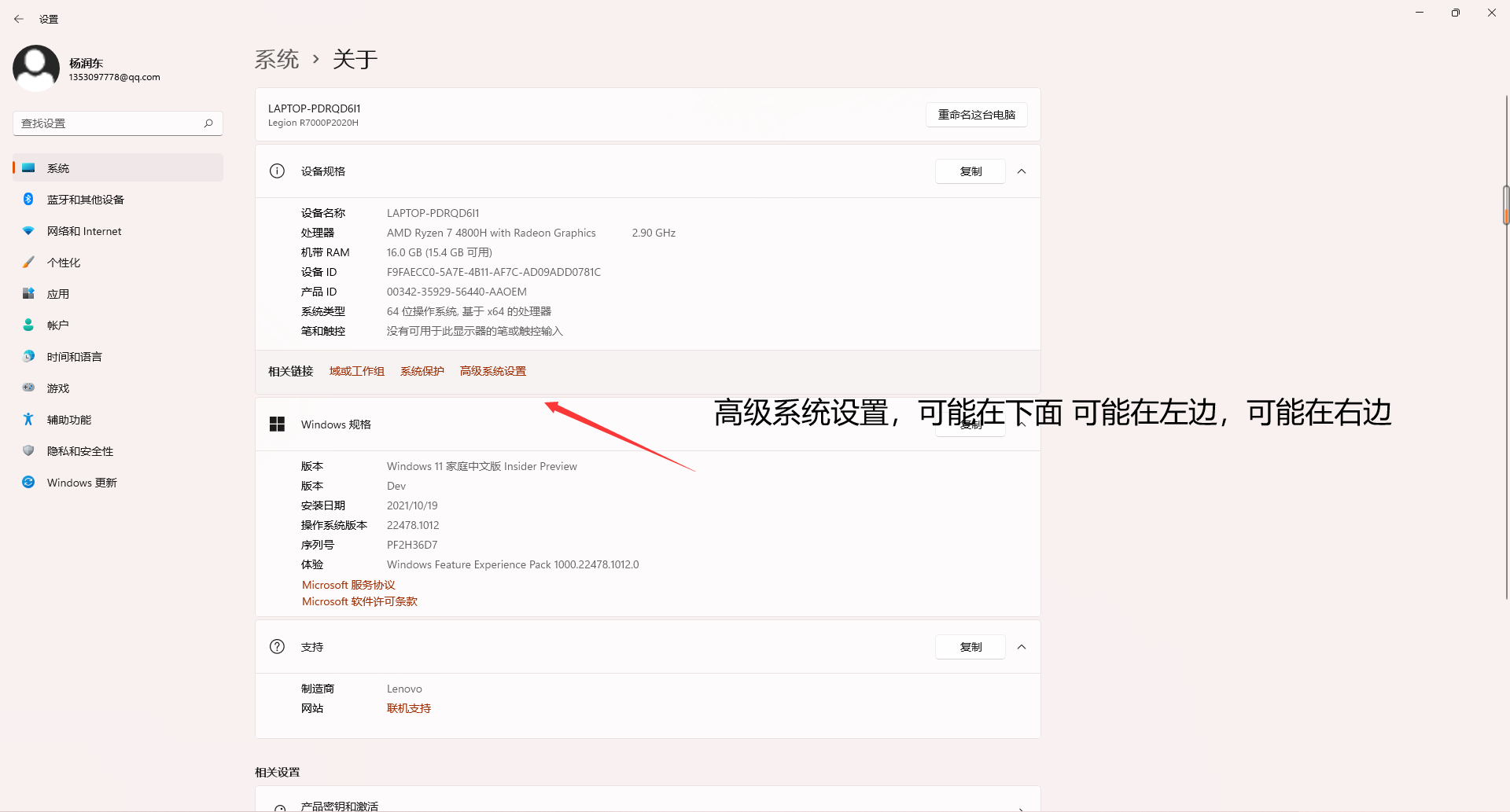
Task: Click Windows Feature Experience Pack version text
Action: 513,564
